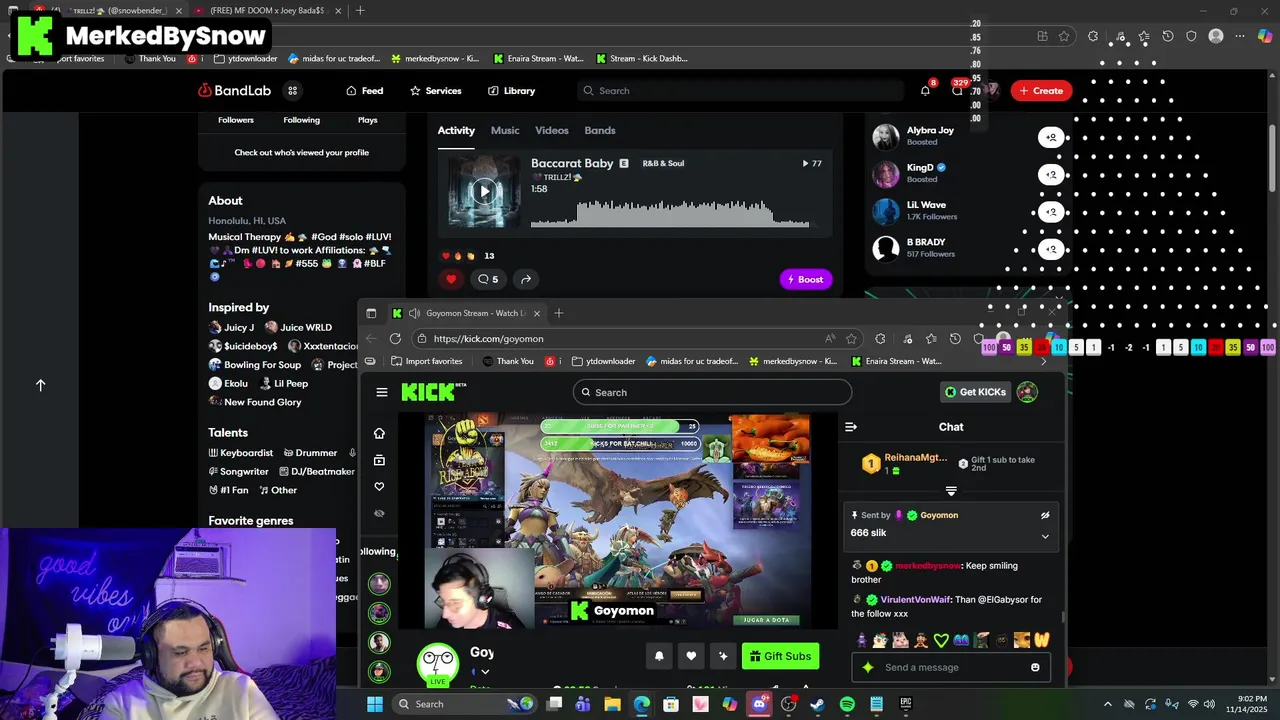Open ytdownloader bookmark in Kick window
Image resolution: width=1280 pixels, height=720 pixels.
tap(602, 361)
